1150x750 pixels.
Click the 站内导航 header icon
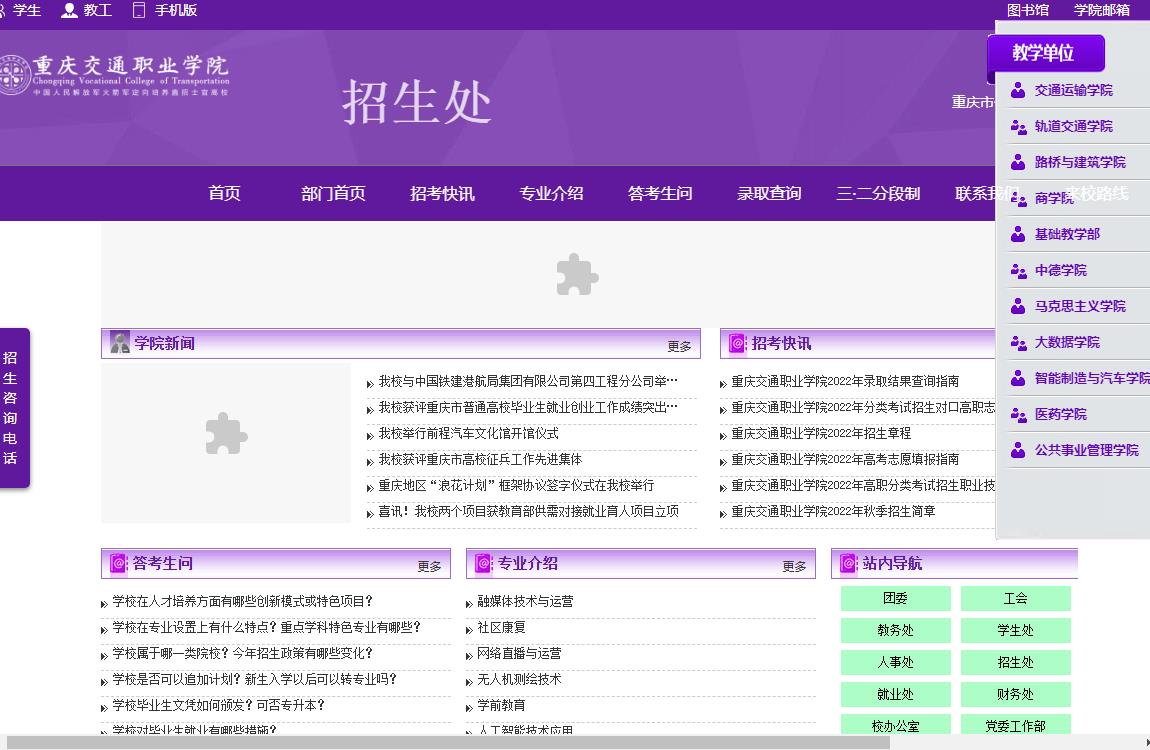(849, 563)
